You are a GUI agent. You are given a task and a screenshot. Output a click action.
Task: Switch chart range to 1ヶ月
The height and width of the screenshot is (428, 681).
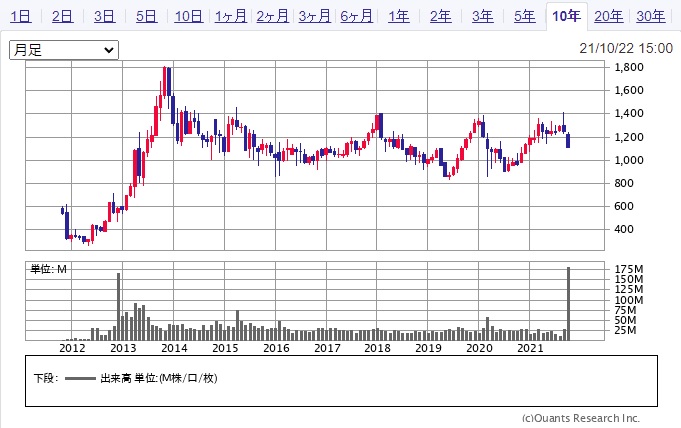[231, 17]
